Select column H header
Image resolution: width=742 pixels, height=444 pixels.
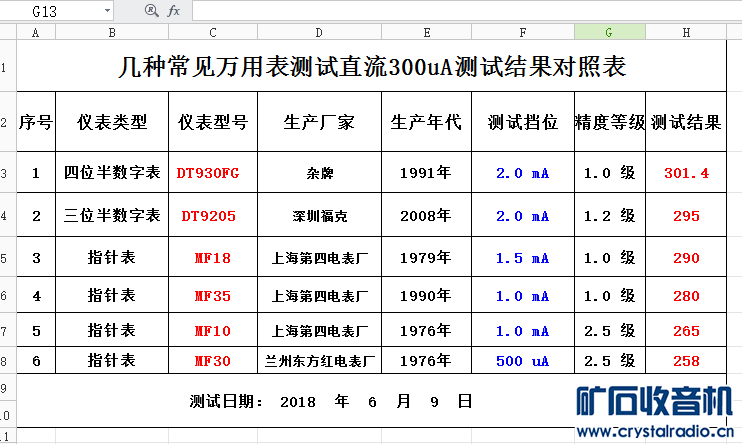(x=686, y=32)
